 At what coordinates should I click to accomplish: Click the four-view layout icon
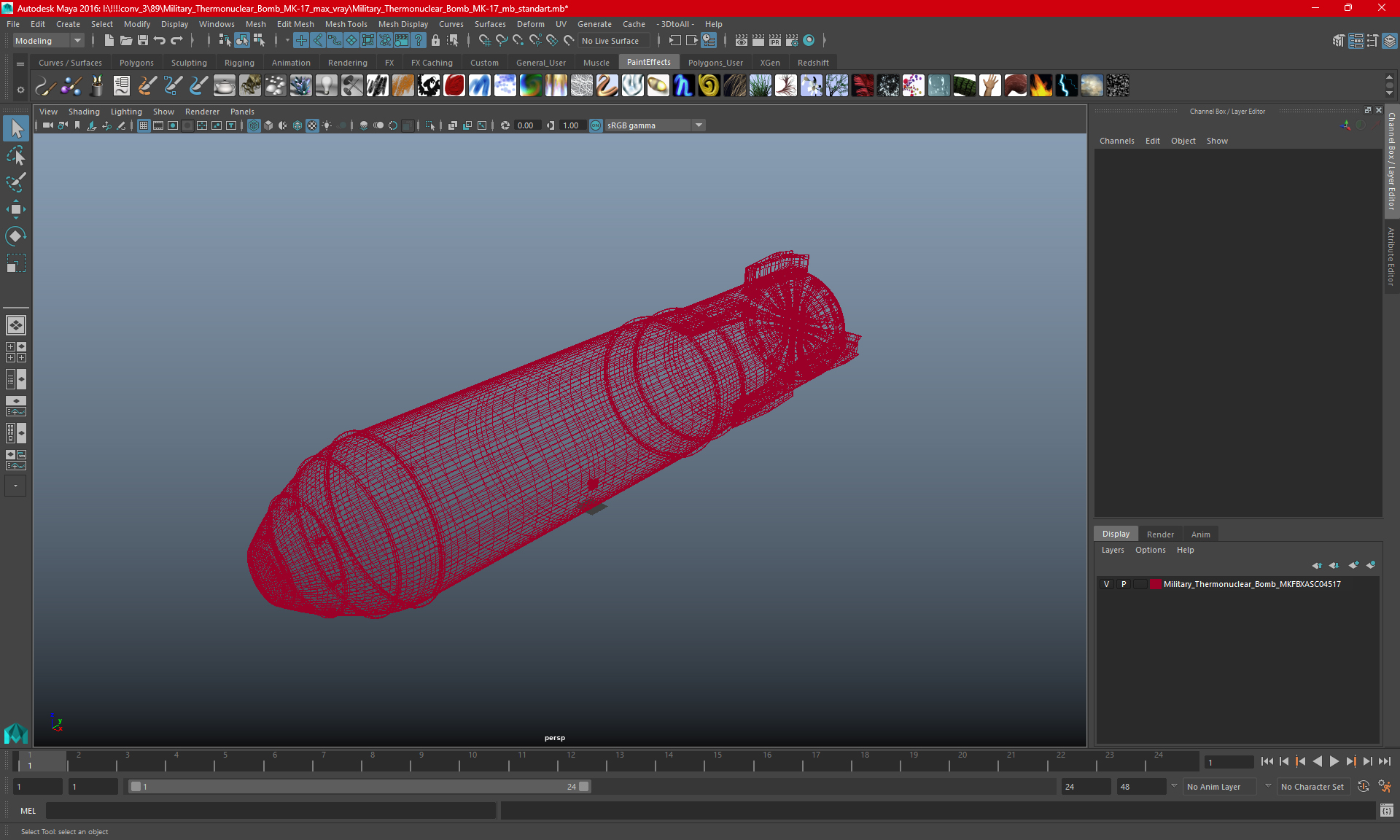(x=16, y=352)
